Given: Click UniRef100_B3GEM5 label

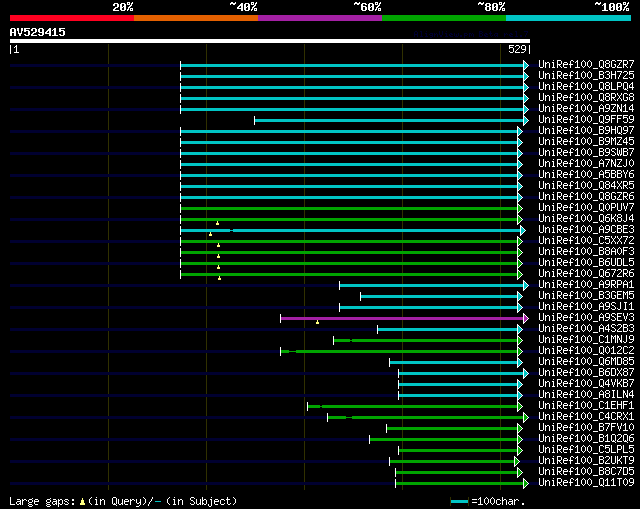Looking at the screenshot, I should point(586,296).
